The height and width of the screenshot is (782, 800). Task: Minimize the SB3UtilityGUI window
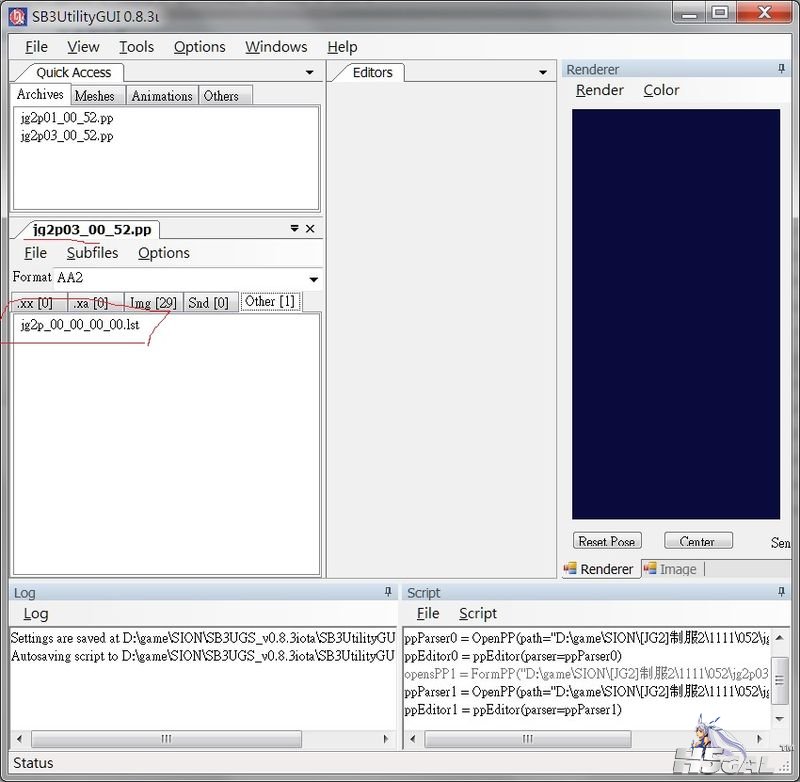pyautogui.click(x=689, y=13)
